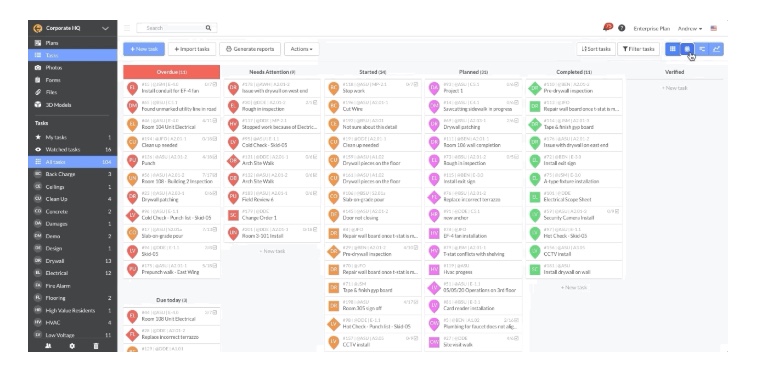Switch to the chart analytics view icon

(x=716, y=49)
